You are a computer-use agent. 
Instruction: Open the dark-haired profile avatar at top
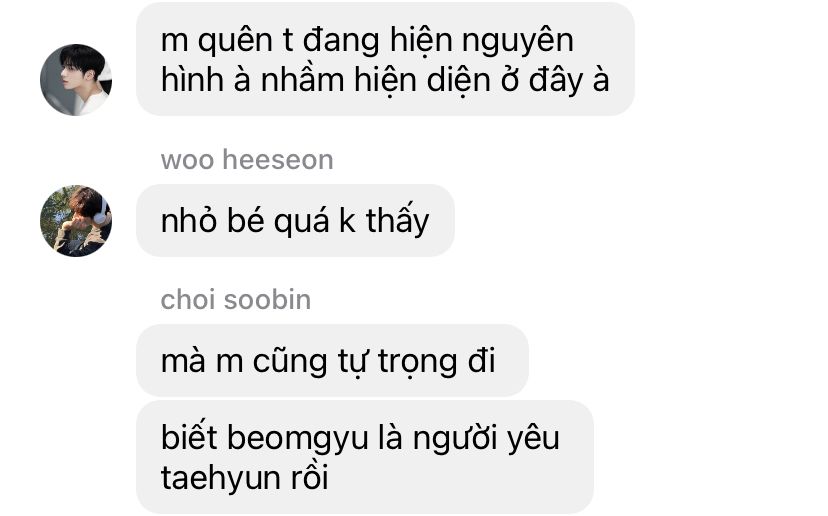click(x=76, y=80)
